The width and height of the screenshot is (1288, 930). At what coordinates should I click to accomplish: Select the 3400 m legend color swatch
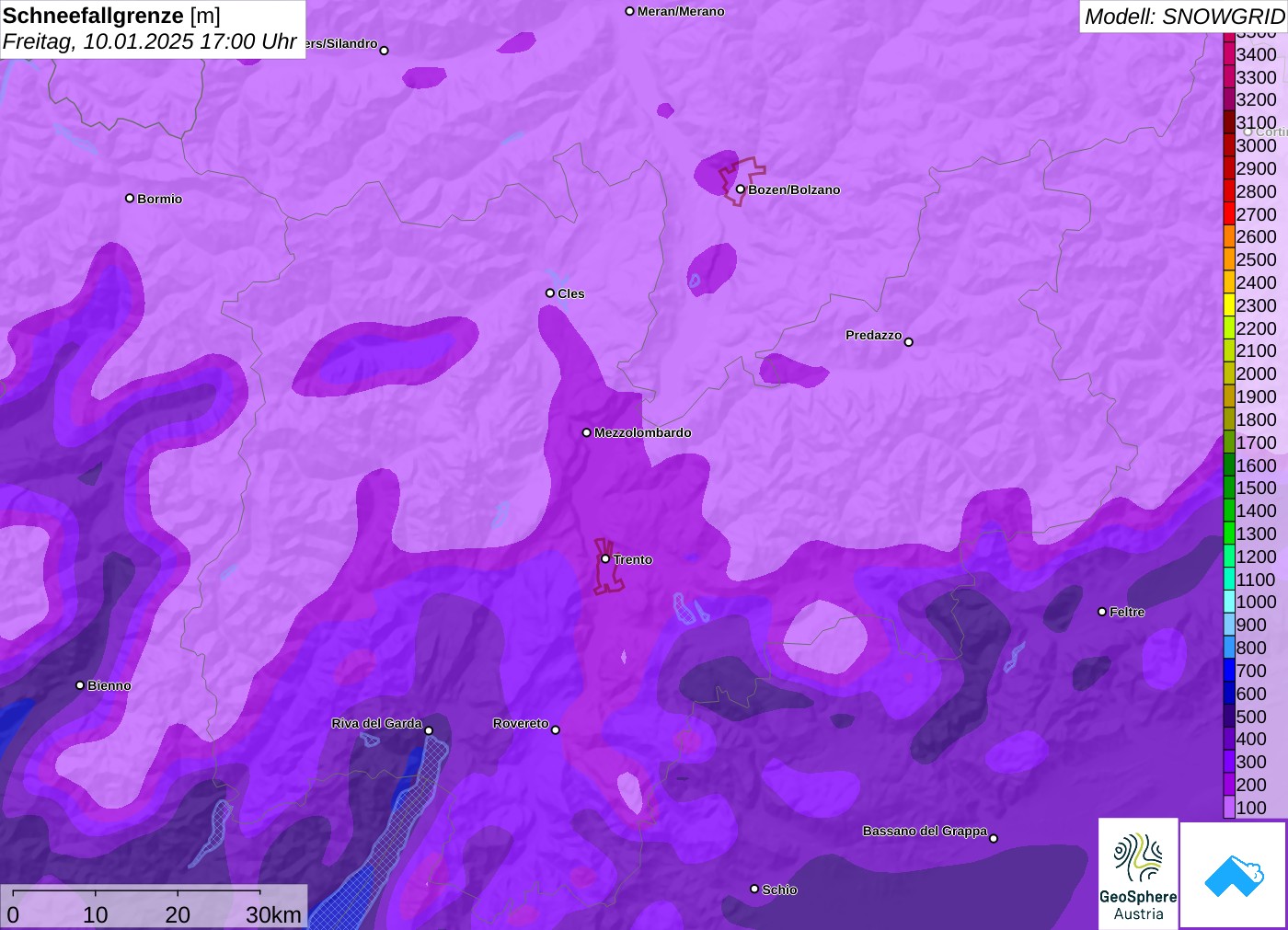1229,54
